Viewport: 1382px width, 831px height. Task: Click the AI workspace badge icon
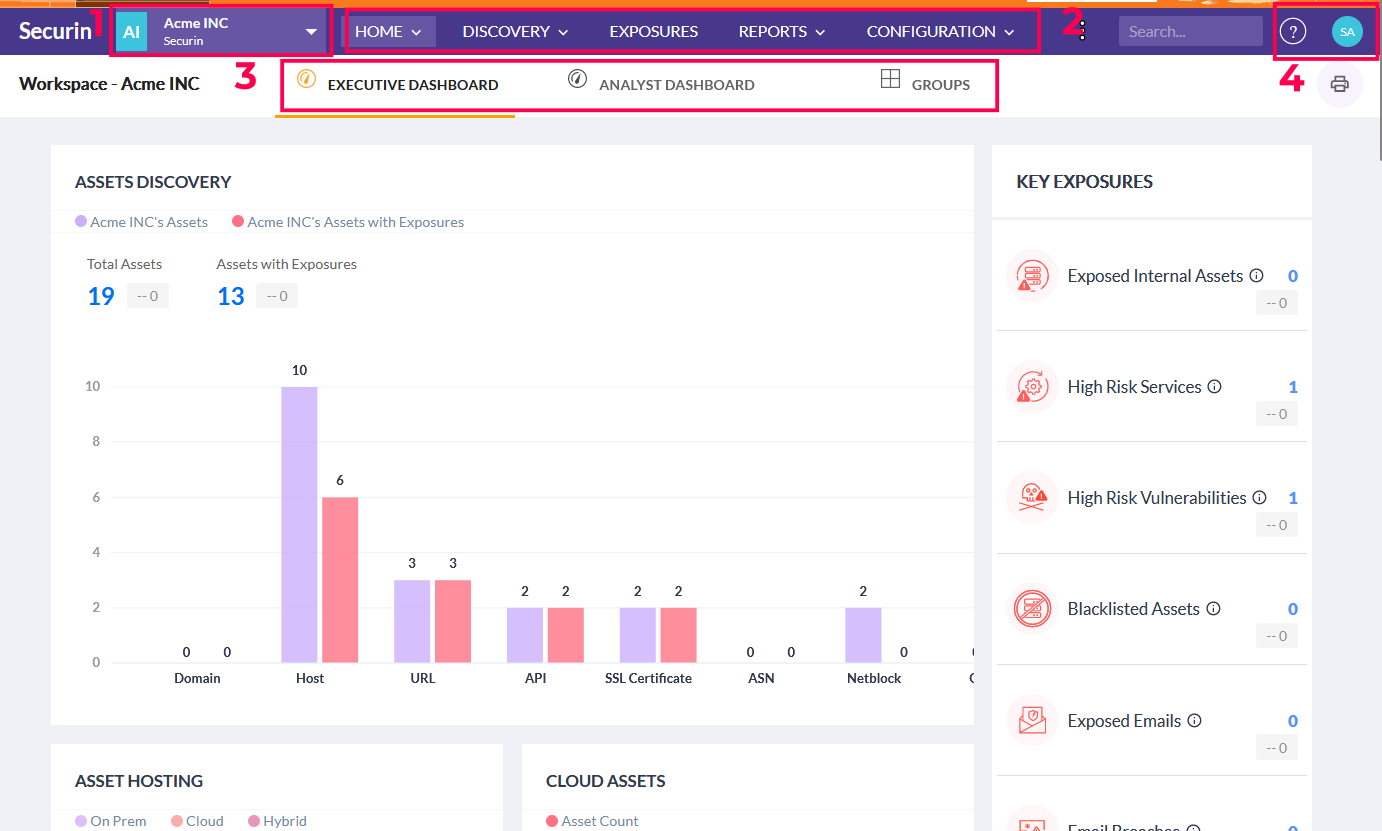click(x=131, y=32)
